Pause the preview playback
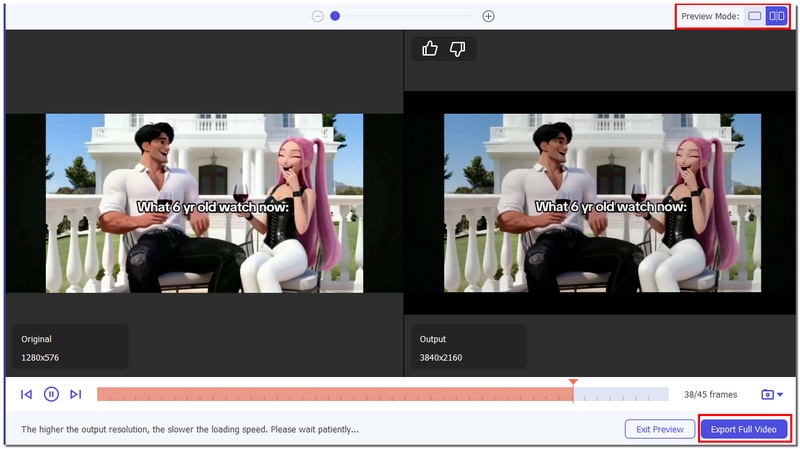 [51, 394]
